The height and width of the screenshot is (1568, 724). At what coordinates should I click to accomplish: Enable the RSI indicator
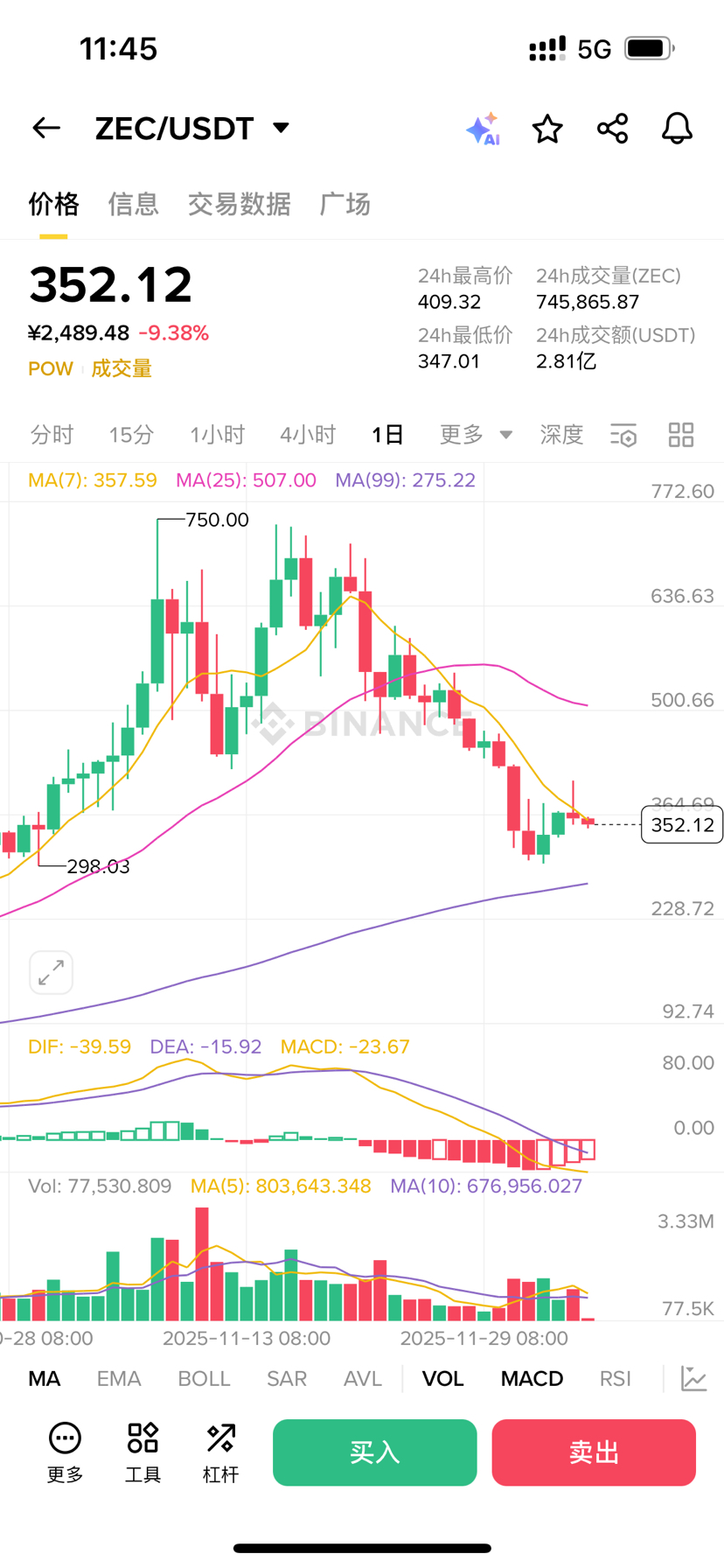[x=615, y=1379]
